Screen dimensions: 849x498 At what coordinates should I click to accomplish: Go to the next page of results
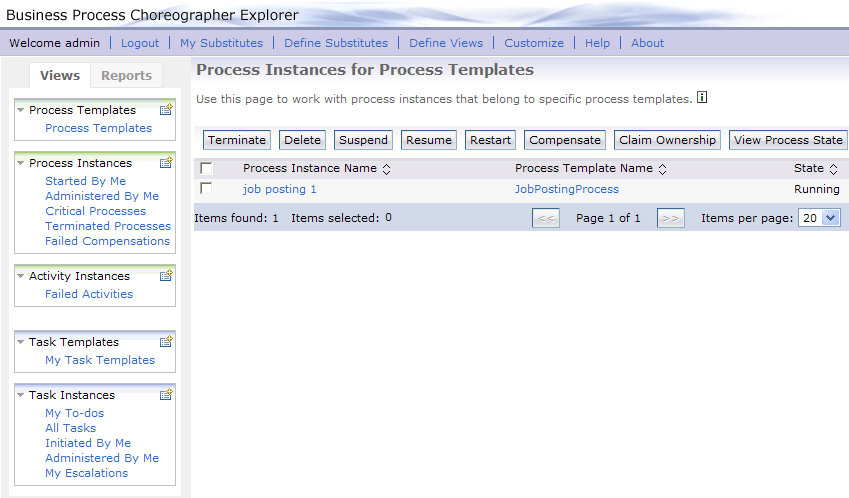tap(670, 218)
